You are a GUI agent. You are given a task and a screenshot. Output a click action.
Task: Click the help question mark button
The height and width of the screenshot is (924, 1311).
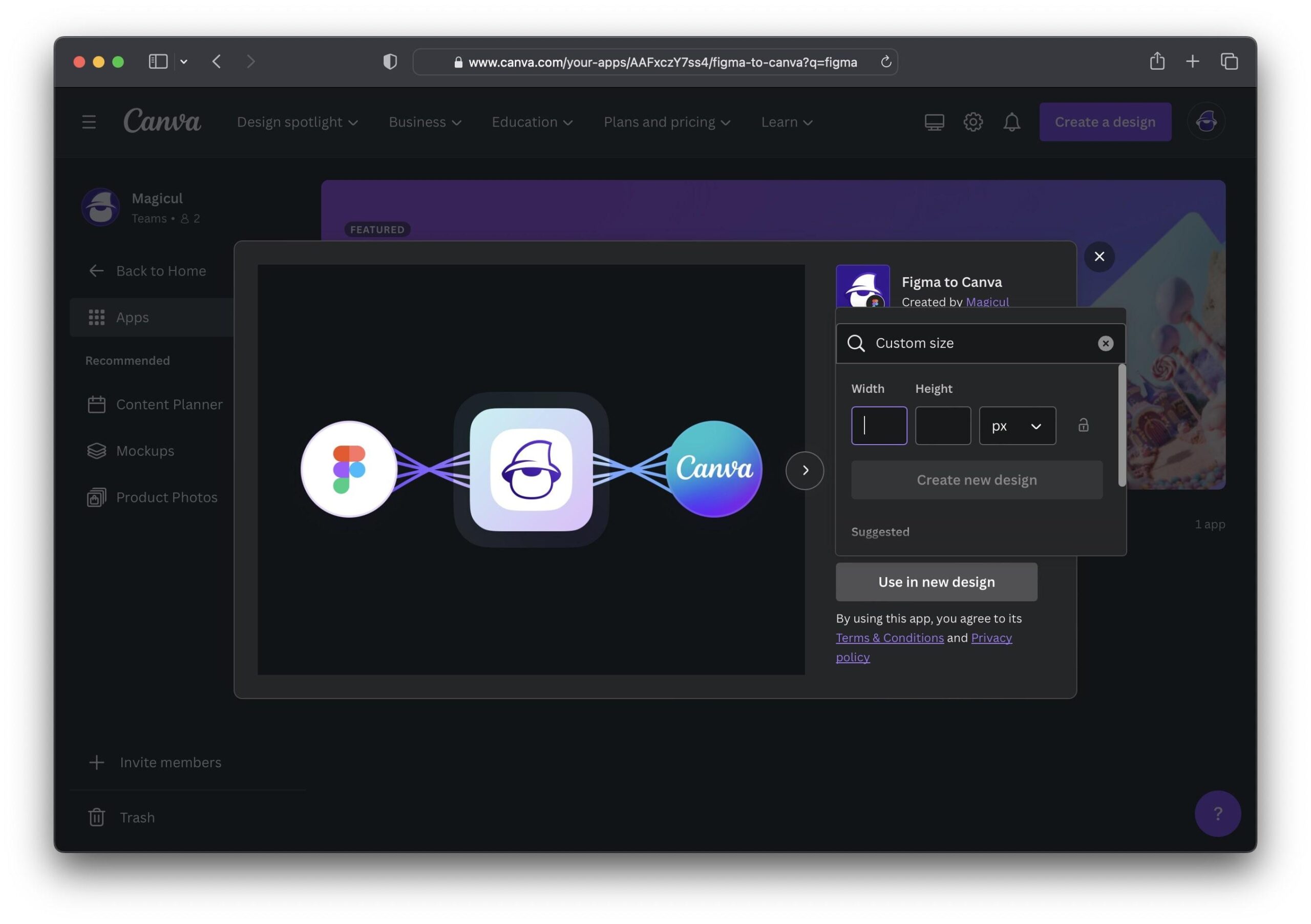[x=1217, y=814]
